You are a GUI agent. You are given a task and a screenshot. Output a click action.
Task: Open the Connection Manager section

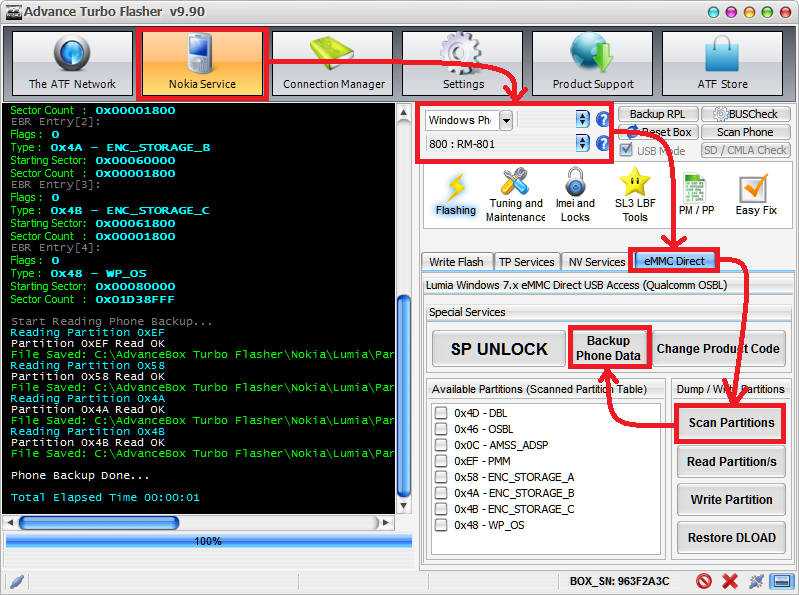(x=333, y=63)
